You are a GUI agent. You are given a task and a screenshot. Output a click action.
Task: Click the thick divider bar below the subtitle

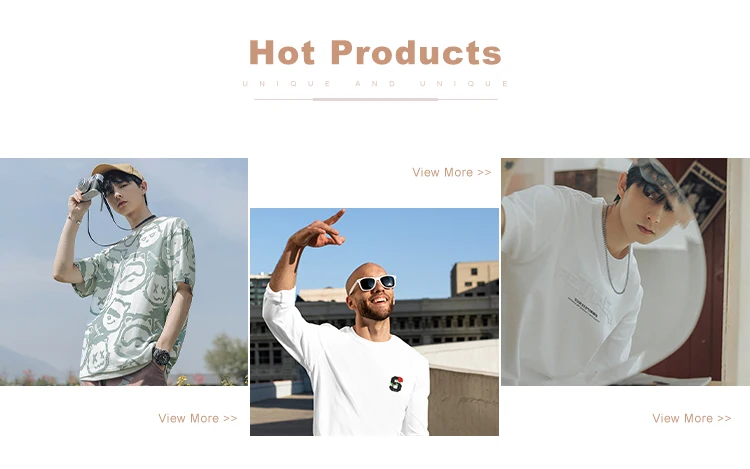coord(375,99)
